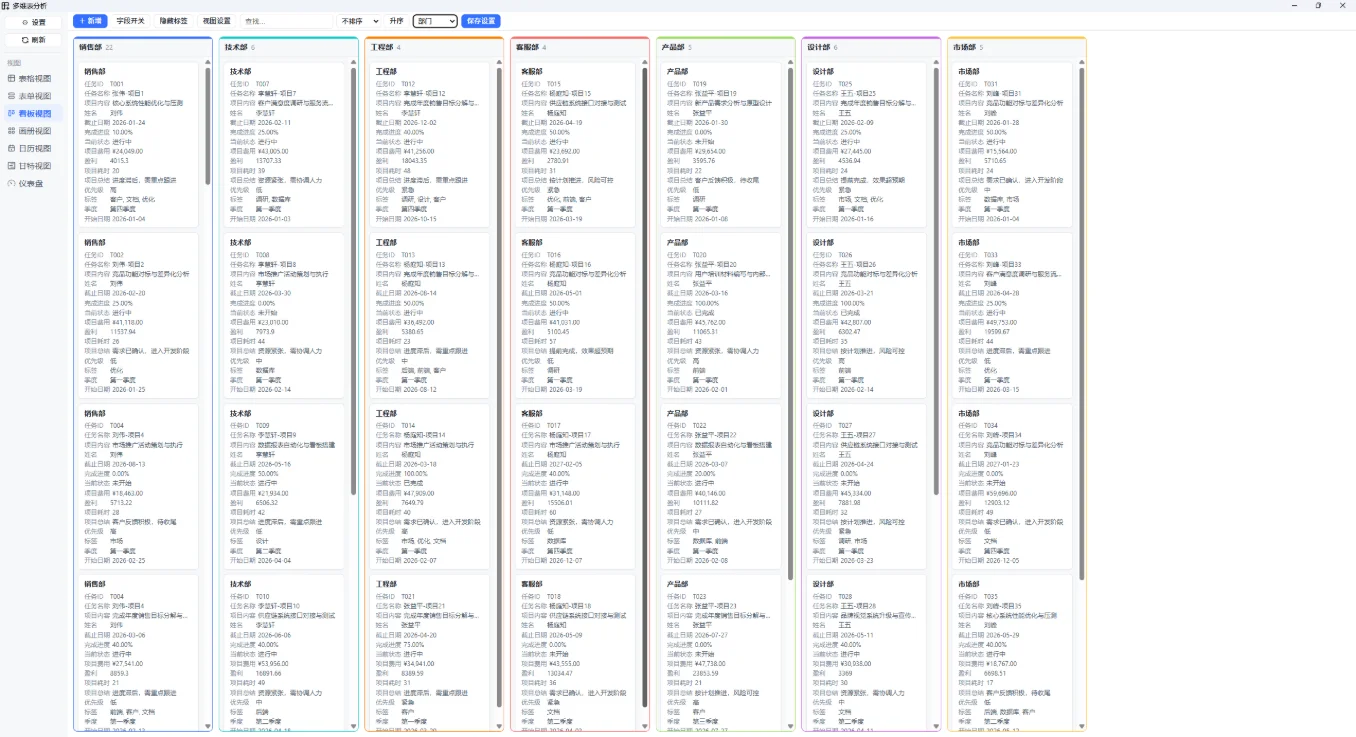
Task: Click task ID T007 in 技术部 column
Action: coord(263,84)
